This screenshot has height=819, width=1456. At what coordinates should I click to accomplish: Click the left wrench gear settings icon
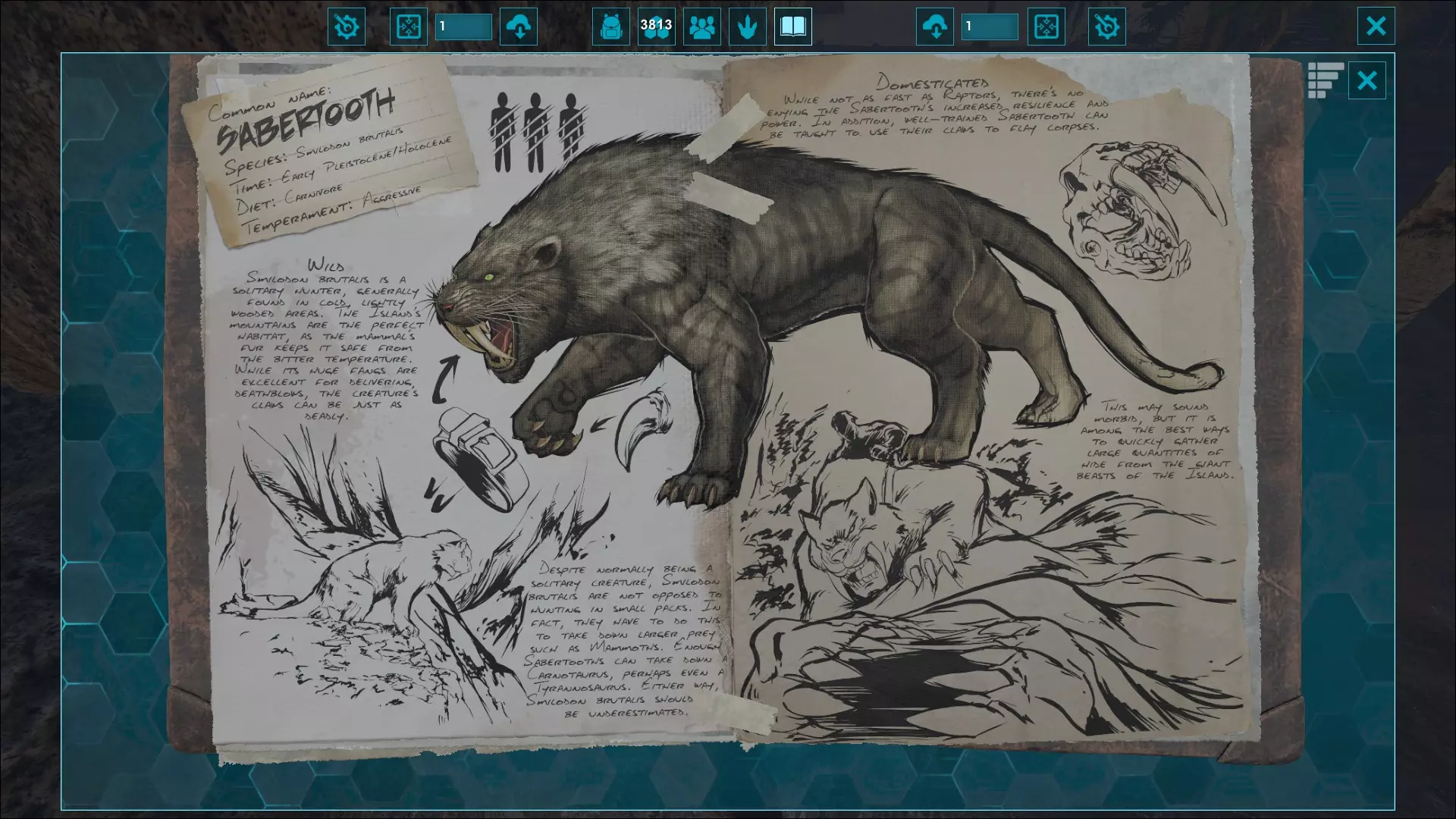347,27
